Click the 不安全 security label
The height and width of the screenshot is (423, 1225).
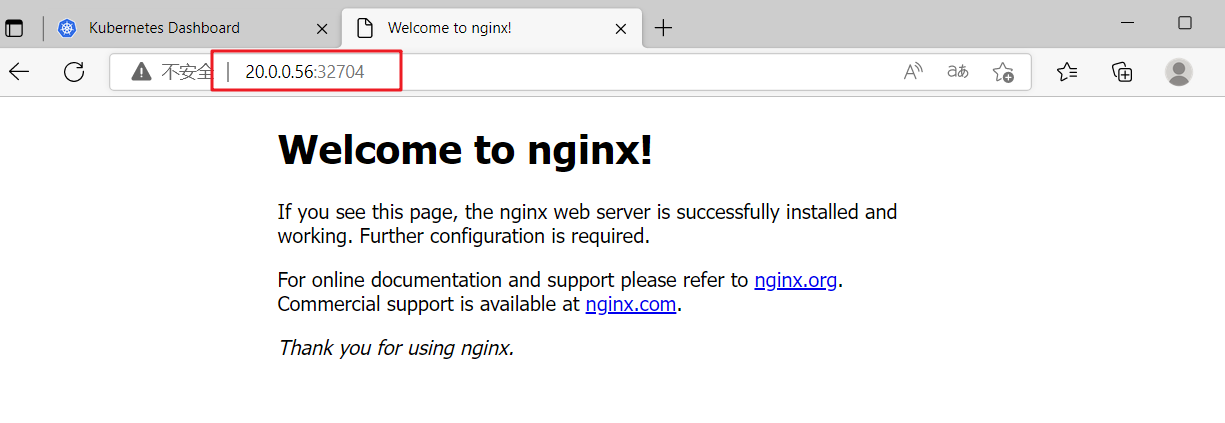click(x=187, y=72)
